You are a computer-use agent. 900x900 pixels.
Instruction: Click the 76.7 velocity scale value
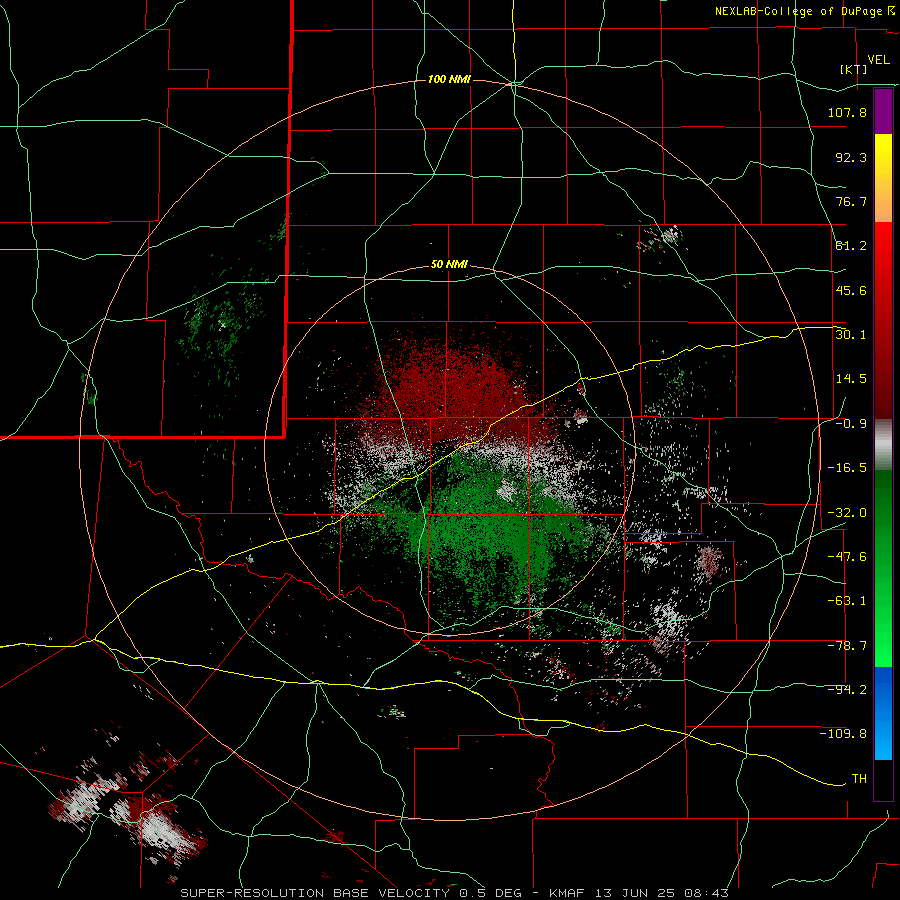(851, 201)
